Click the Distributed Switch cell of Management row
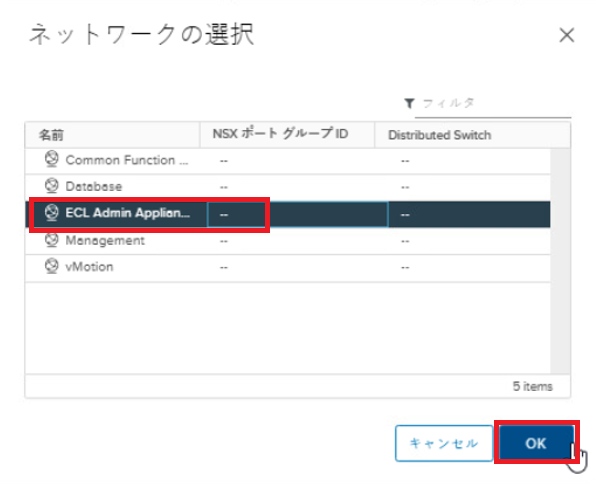 coord(469,241)
